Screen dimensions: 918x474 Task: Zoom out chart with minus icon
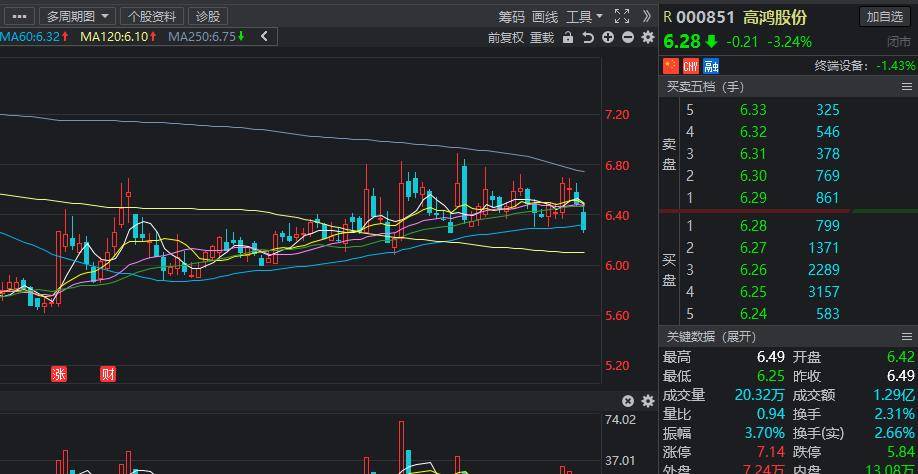pyautogui.click(x=628, y=38)
